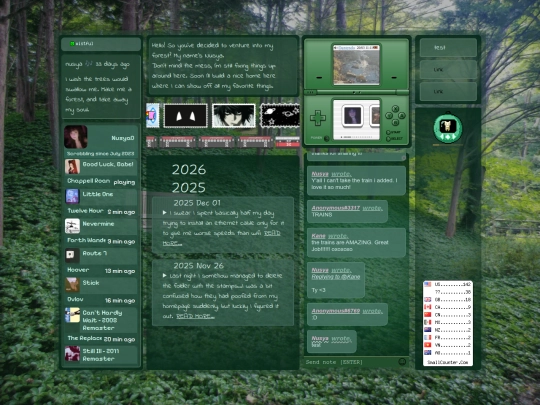This screenshot has width=540, height=405.
Task: Click the Stick album art
Action: (72, 285)
